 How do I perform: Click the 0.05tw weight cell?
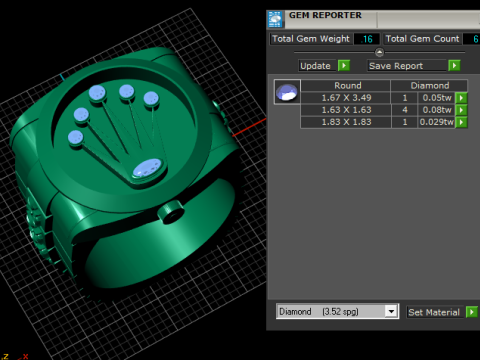[x=437, y=98]
